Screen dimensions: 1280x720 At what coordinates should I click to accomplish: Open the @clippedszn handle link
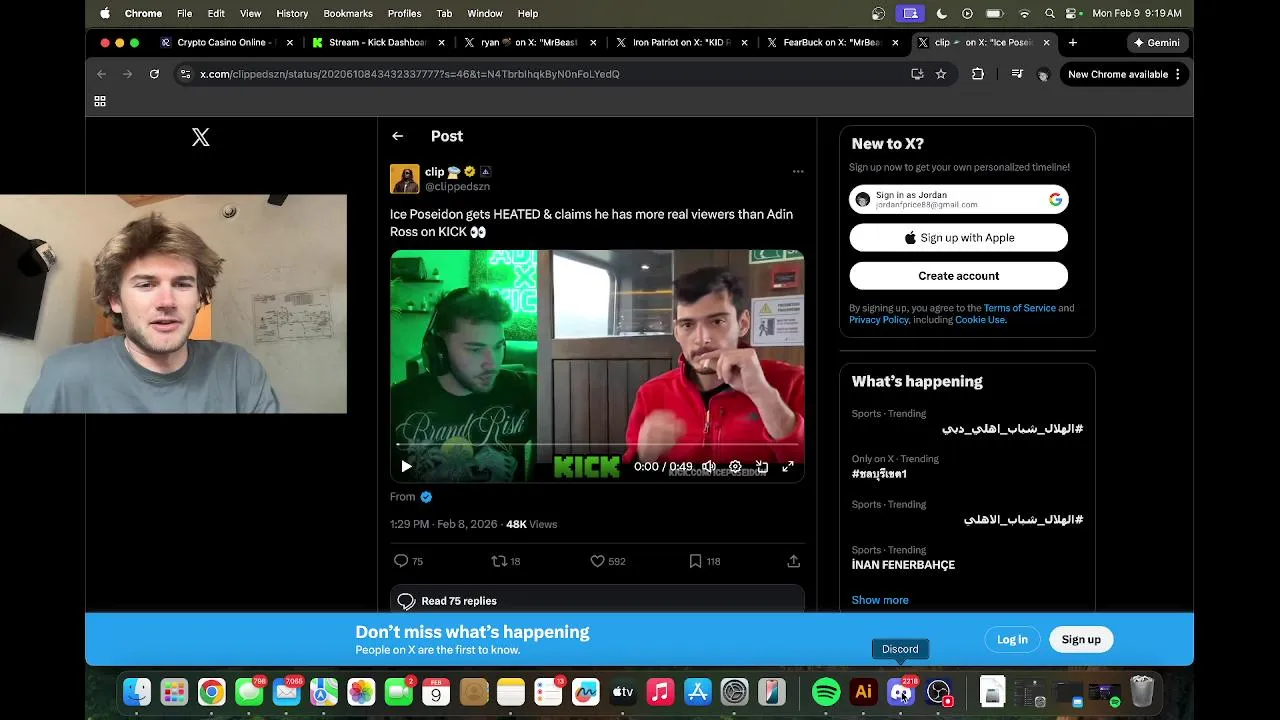click(457, 187)
